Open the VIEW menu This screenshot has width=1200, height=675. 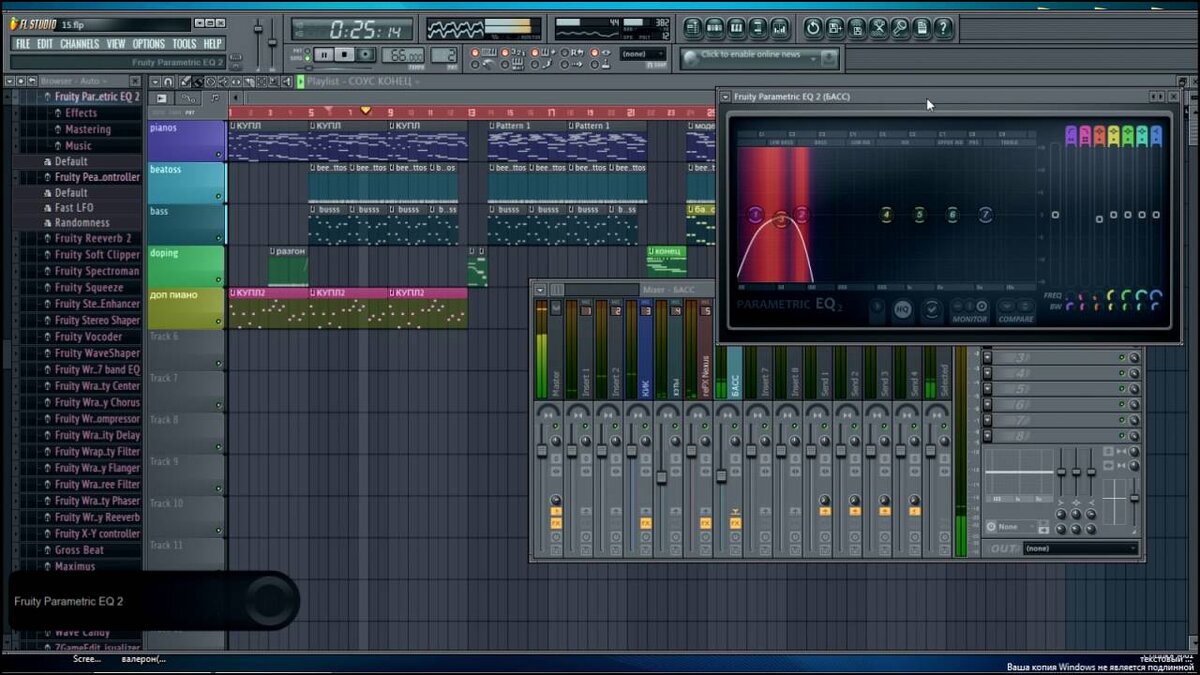(116, 44)
